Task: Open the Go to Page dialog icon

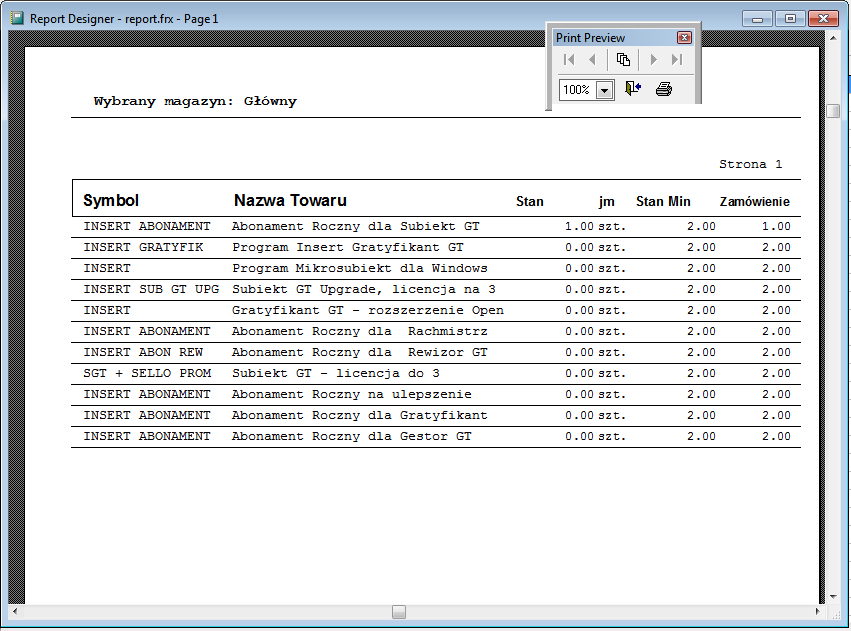Action: coord(623,60)
